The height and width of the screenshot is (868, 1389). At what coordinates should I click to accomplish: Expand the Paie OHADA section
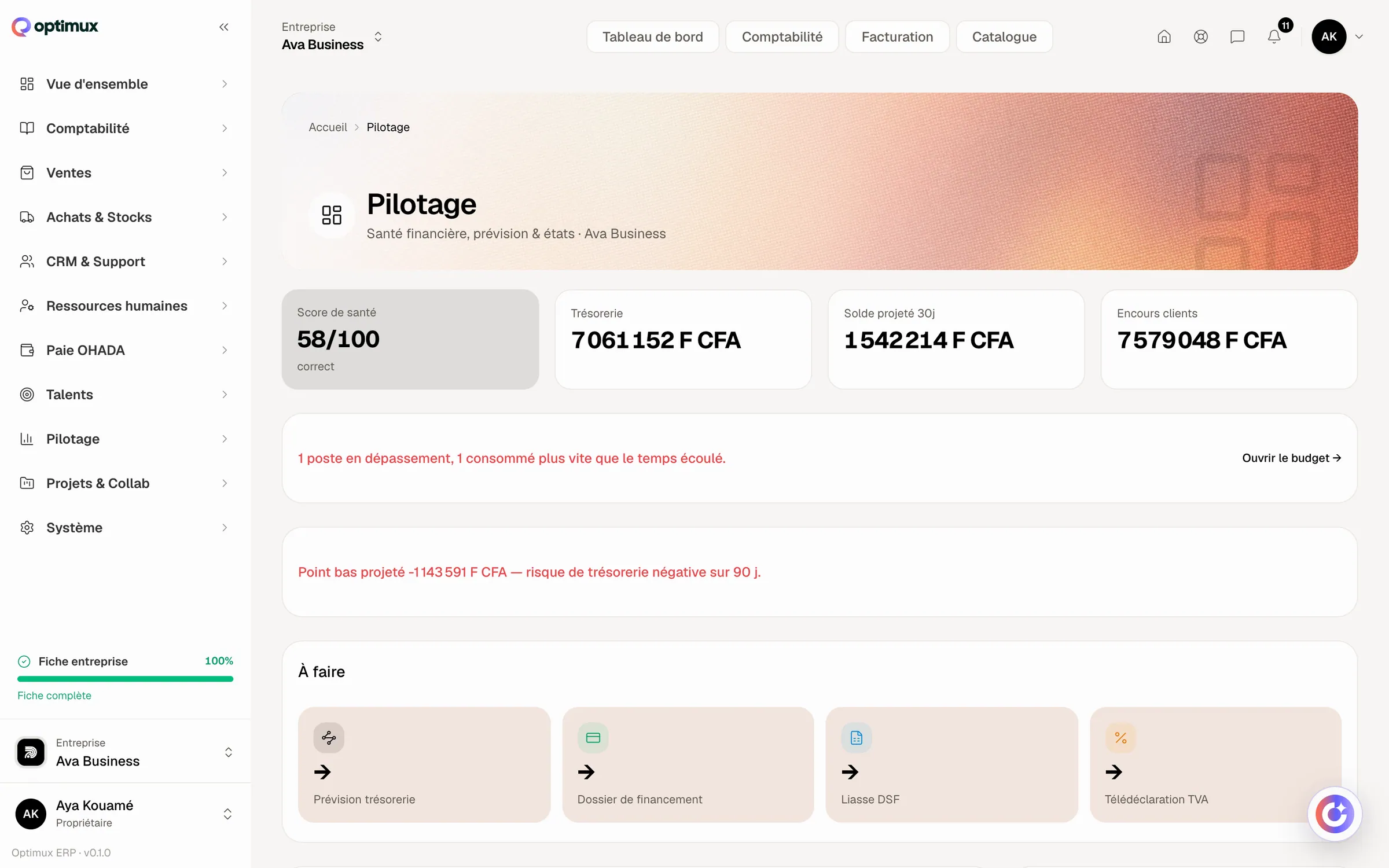pyautogui.click(x=125, y=350)
